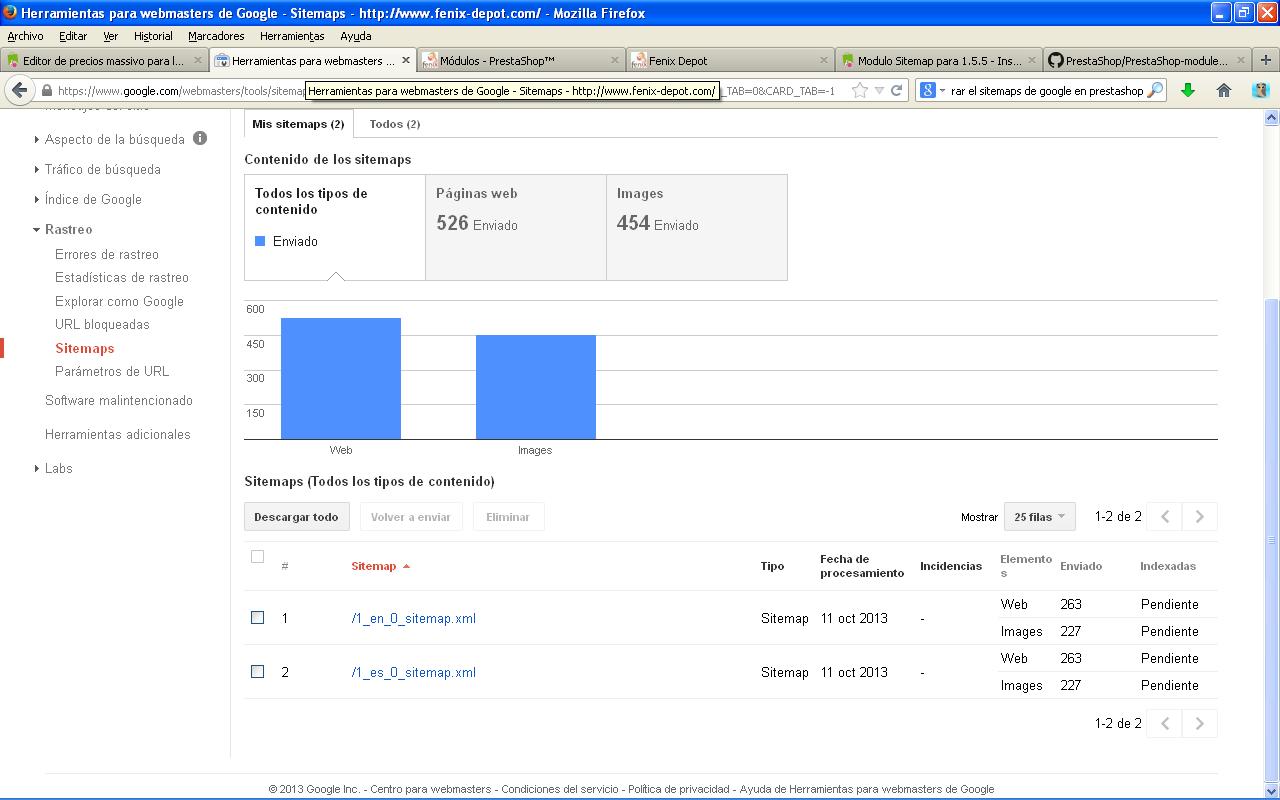The width and height of the screenshot is (1280, 800).
Task: Open the Ver menu
Action: [110, 36]
